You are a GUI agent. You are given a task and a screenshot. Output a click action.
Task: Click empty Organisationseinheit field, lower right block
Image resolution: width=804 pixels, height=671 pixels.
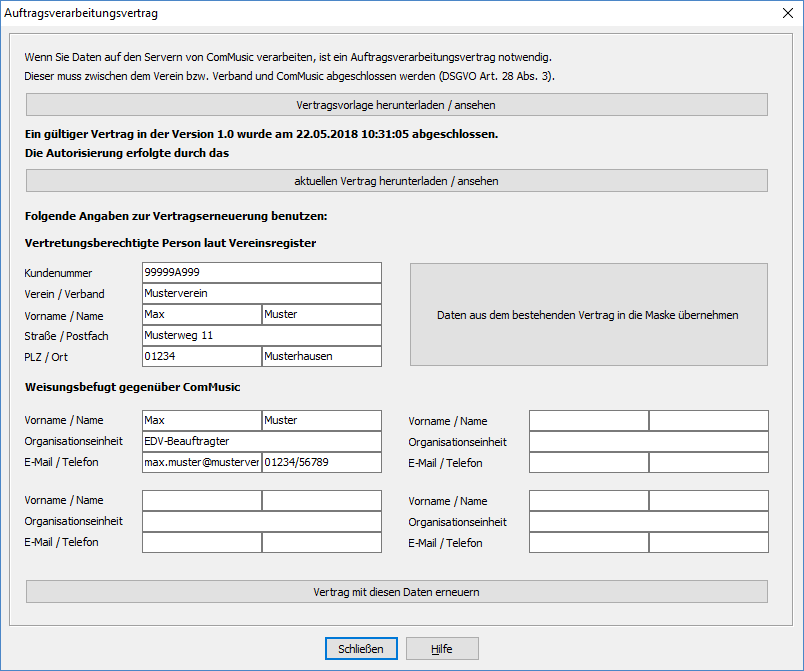[649, 521]
